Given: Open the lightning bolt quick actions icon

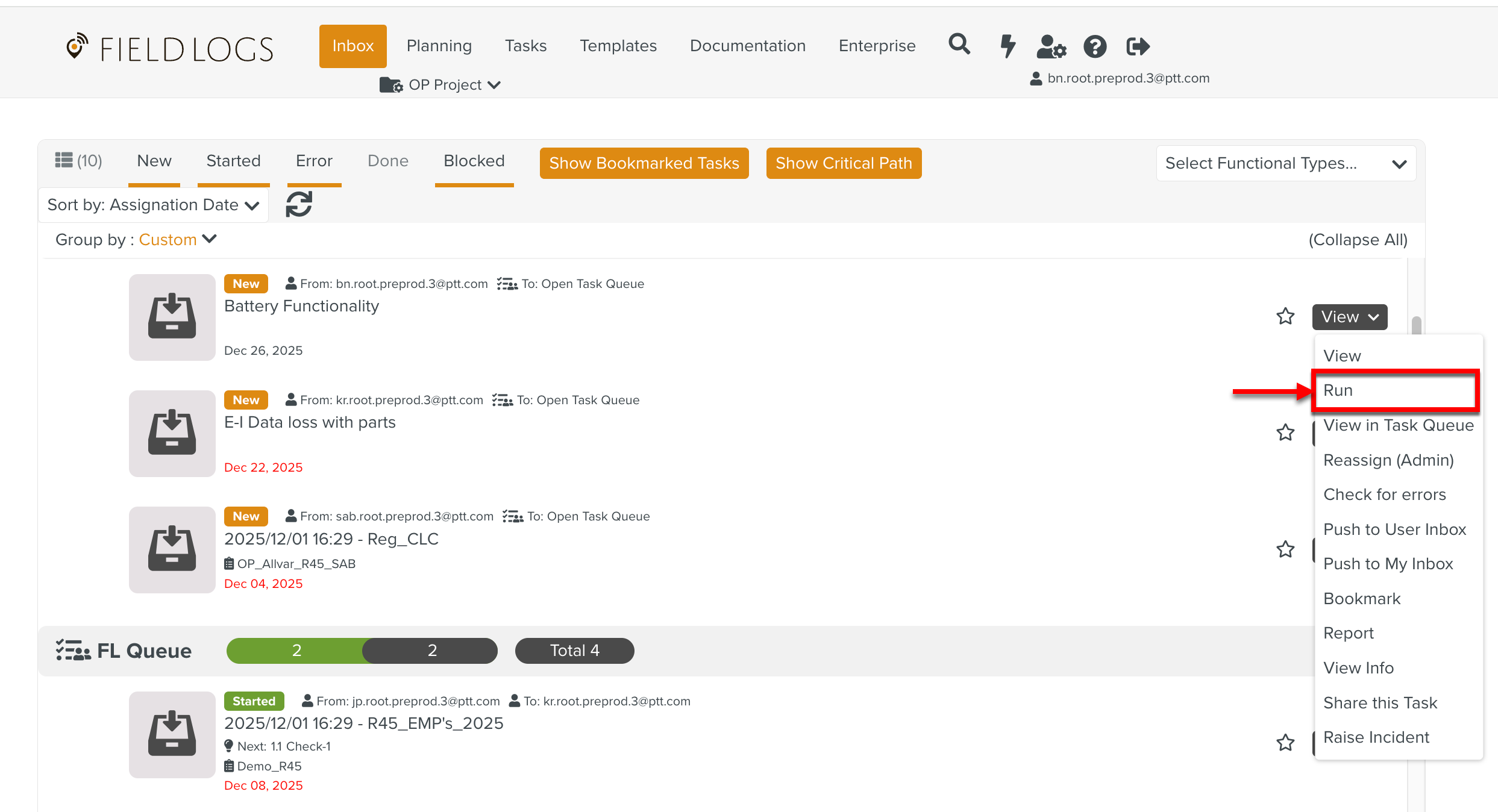Looking at the screenshot, I should [x=1008, y=46].
